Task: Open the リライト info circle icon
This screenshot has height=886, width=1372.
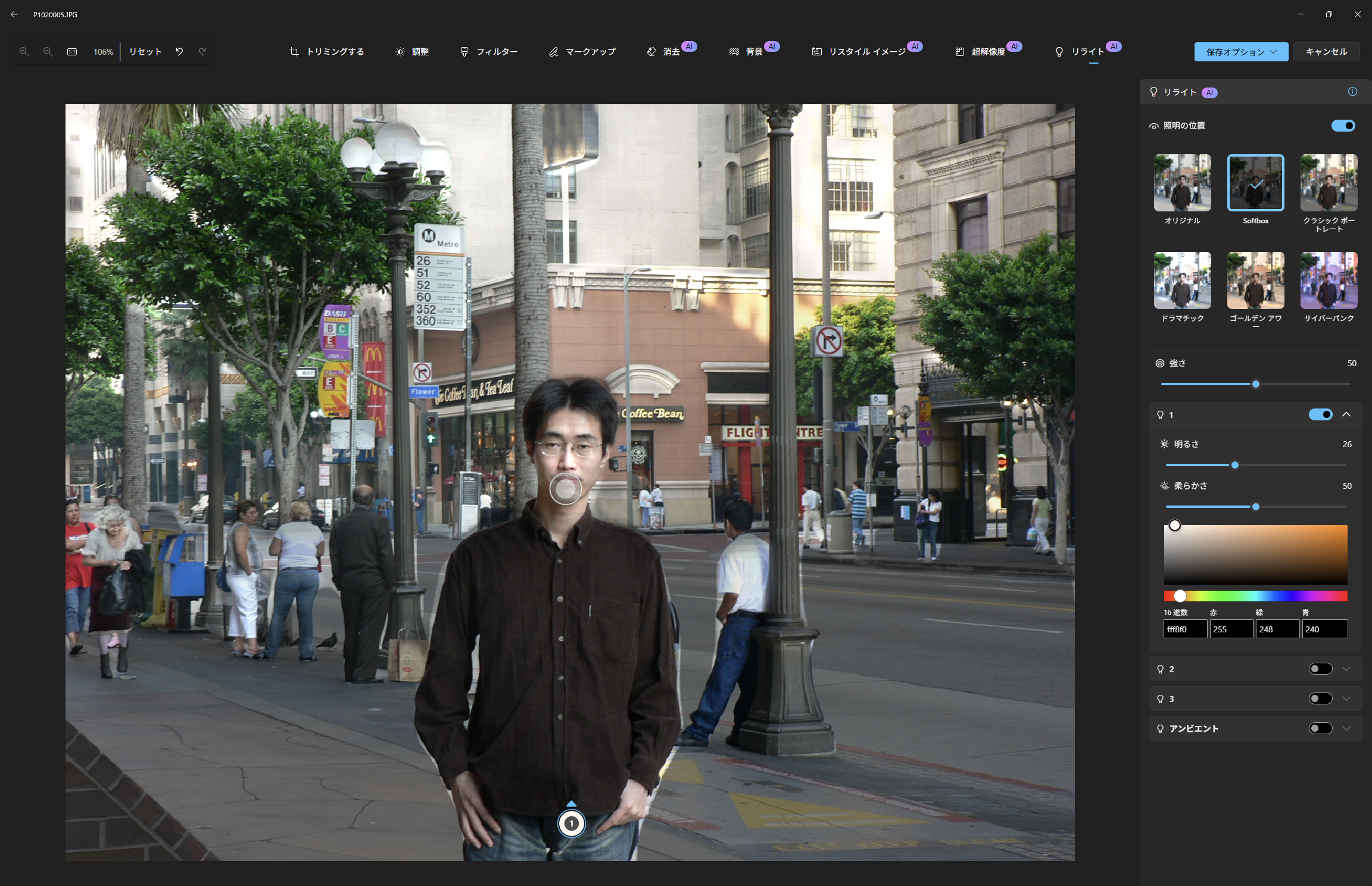Action: 1352,92
